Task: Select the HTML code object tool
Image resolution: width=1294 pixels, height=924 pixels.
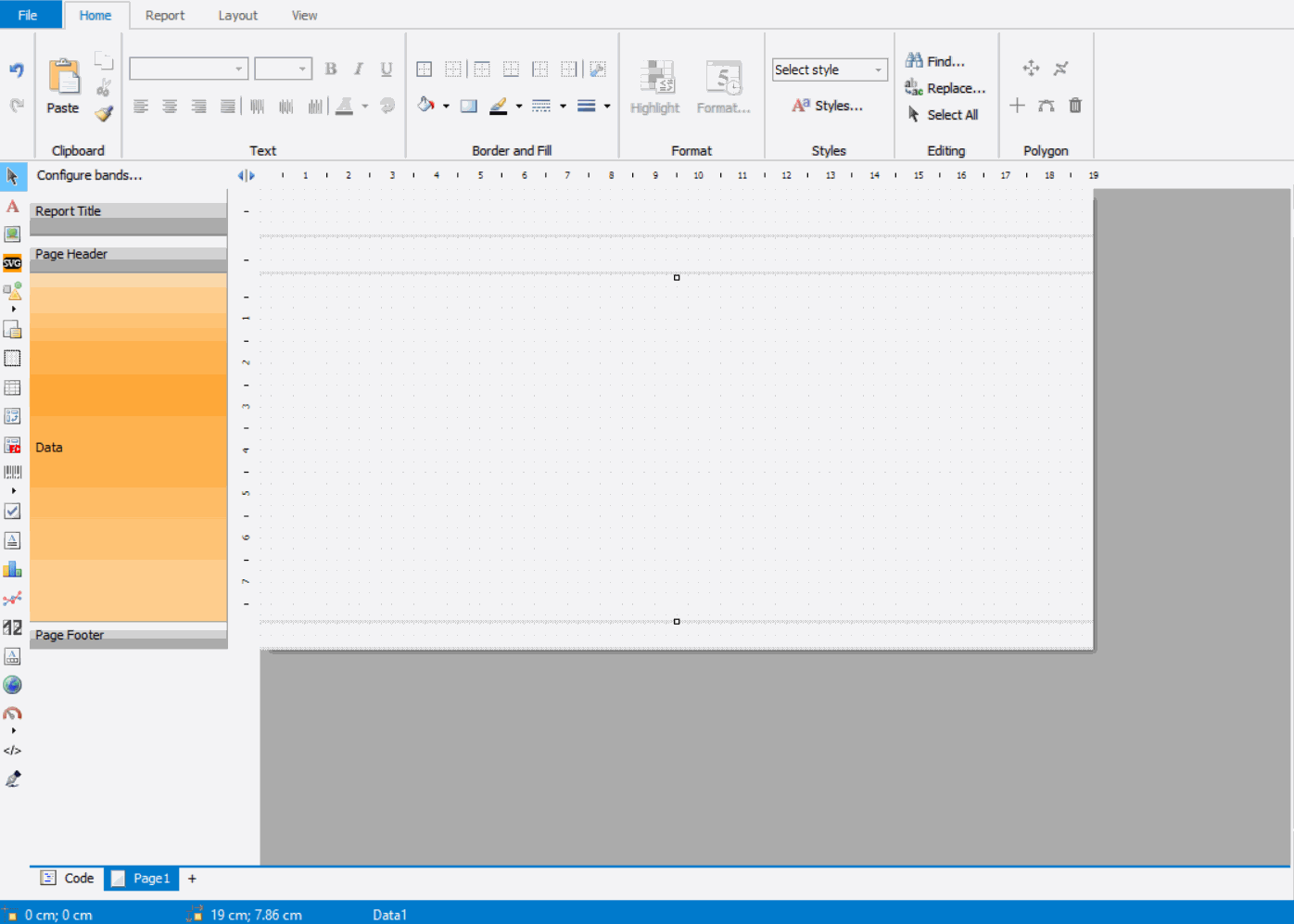Action: (x=12, y=751)
